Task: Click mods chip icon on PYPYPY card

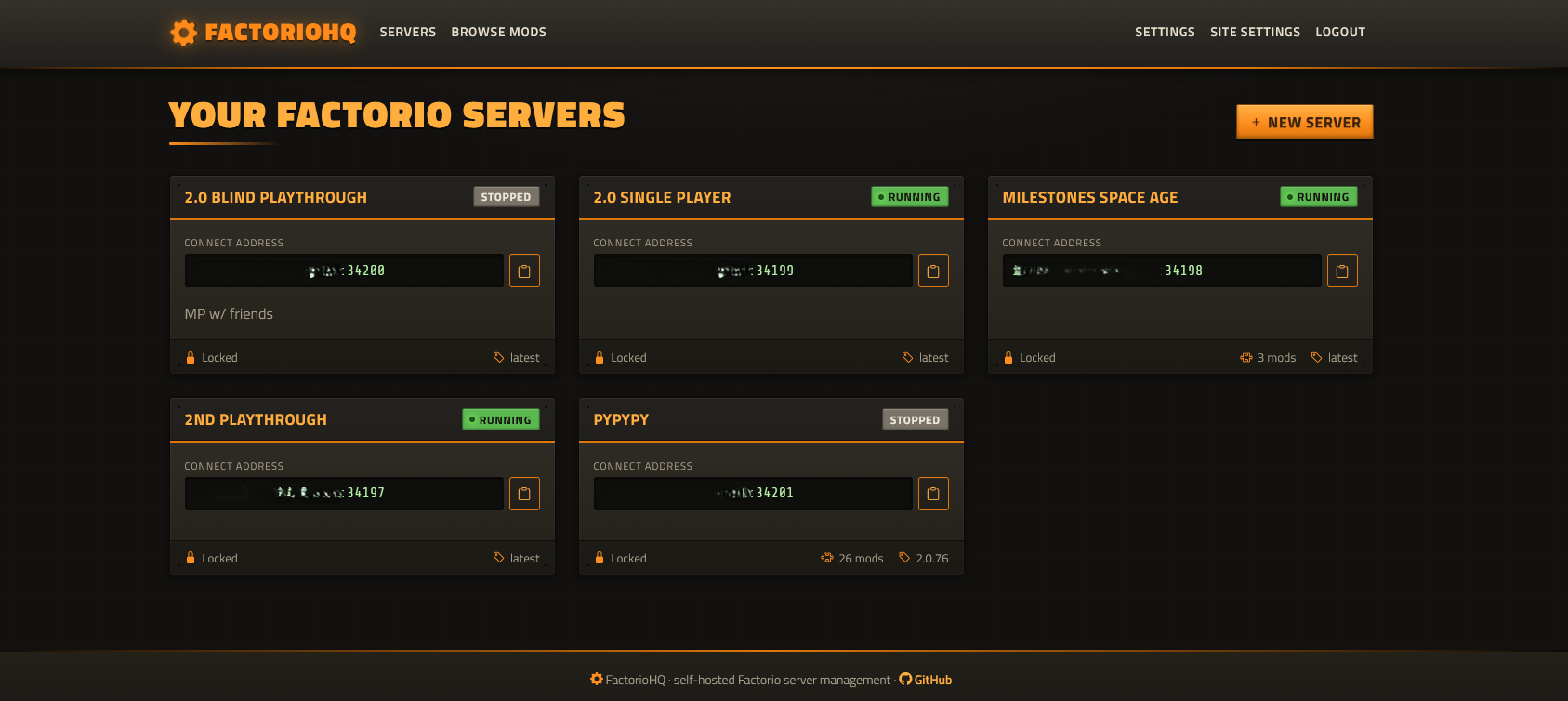Action: coord(827,558)
